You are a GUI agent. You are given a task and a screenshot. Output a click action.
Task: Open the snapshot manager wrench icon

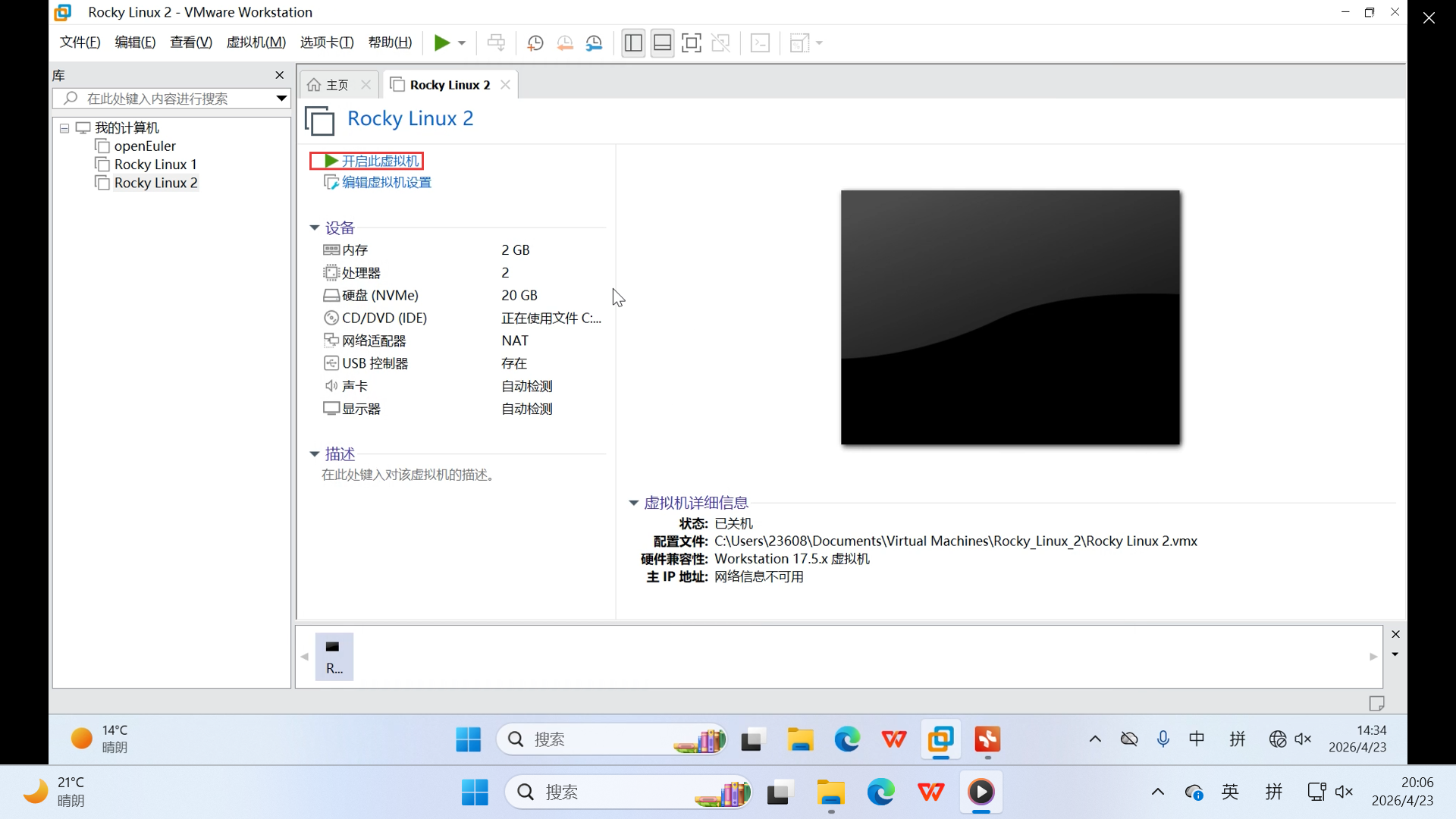tap(595, 43)
